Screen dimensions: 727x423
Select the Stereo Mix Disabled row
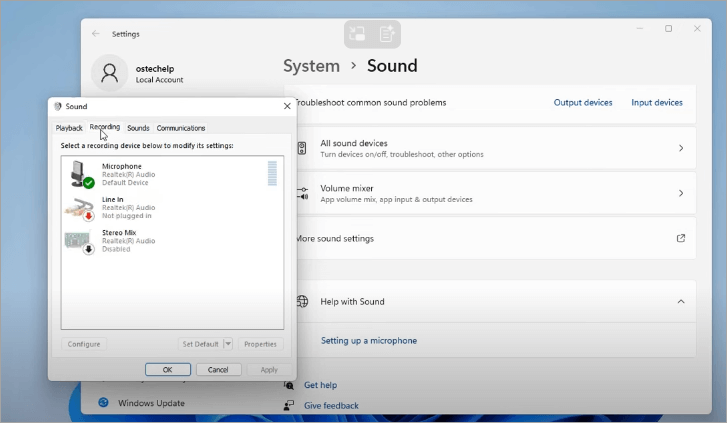(172, 241)
